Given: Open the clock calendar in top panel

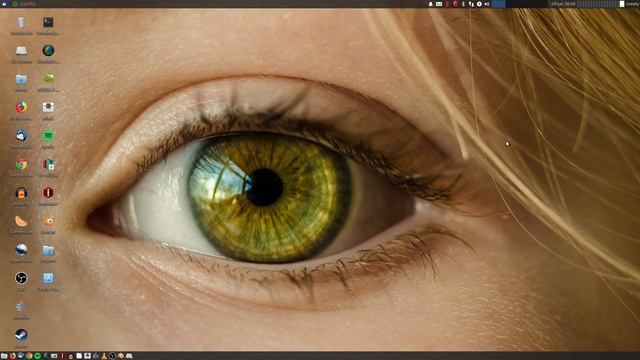Looking at the screenshot, I should 563,4.
